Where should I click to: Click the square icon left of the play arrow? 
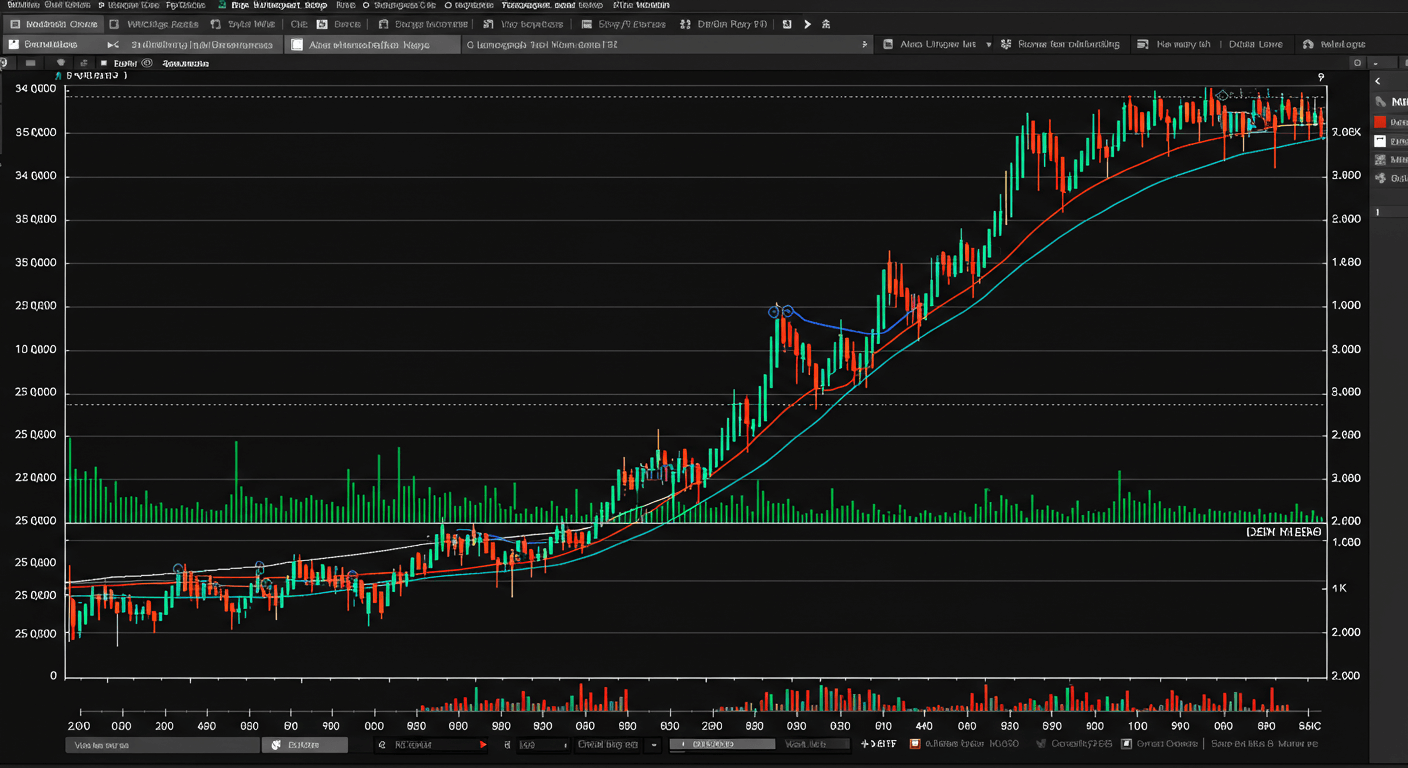click(x=787, y=24)
